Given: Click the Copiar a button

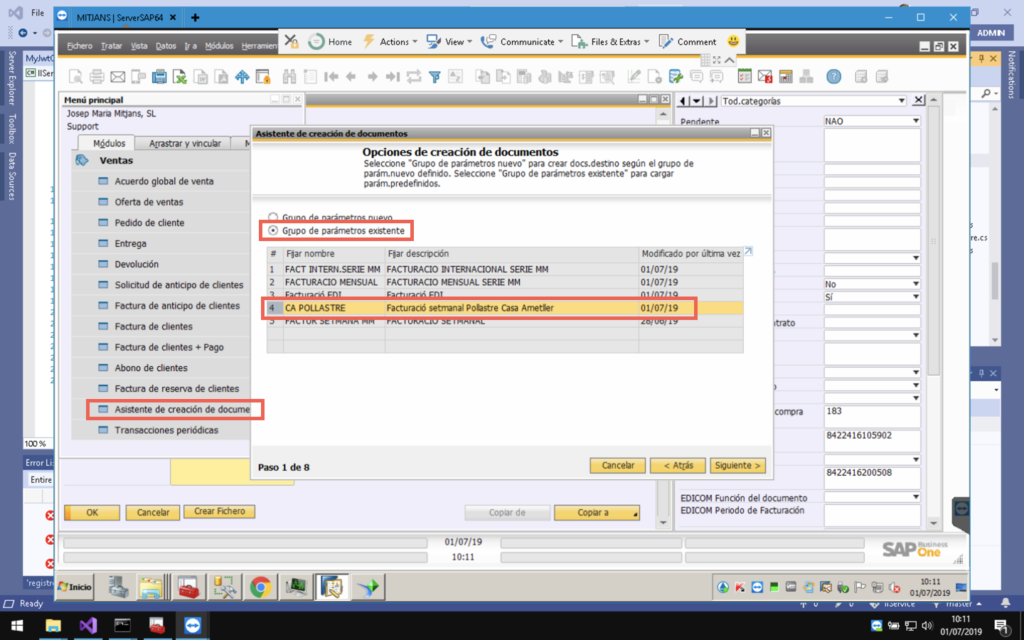Looking at the screenshot, I should [x=597, y=513].
